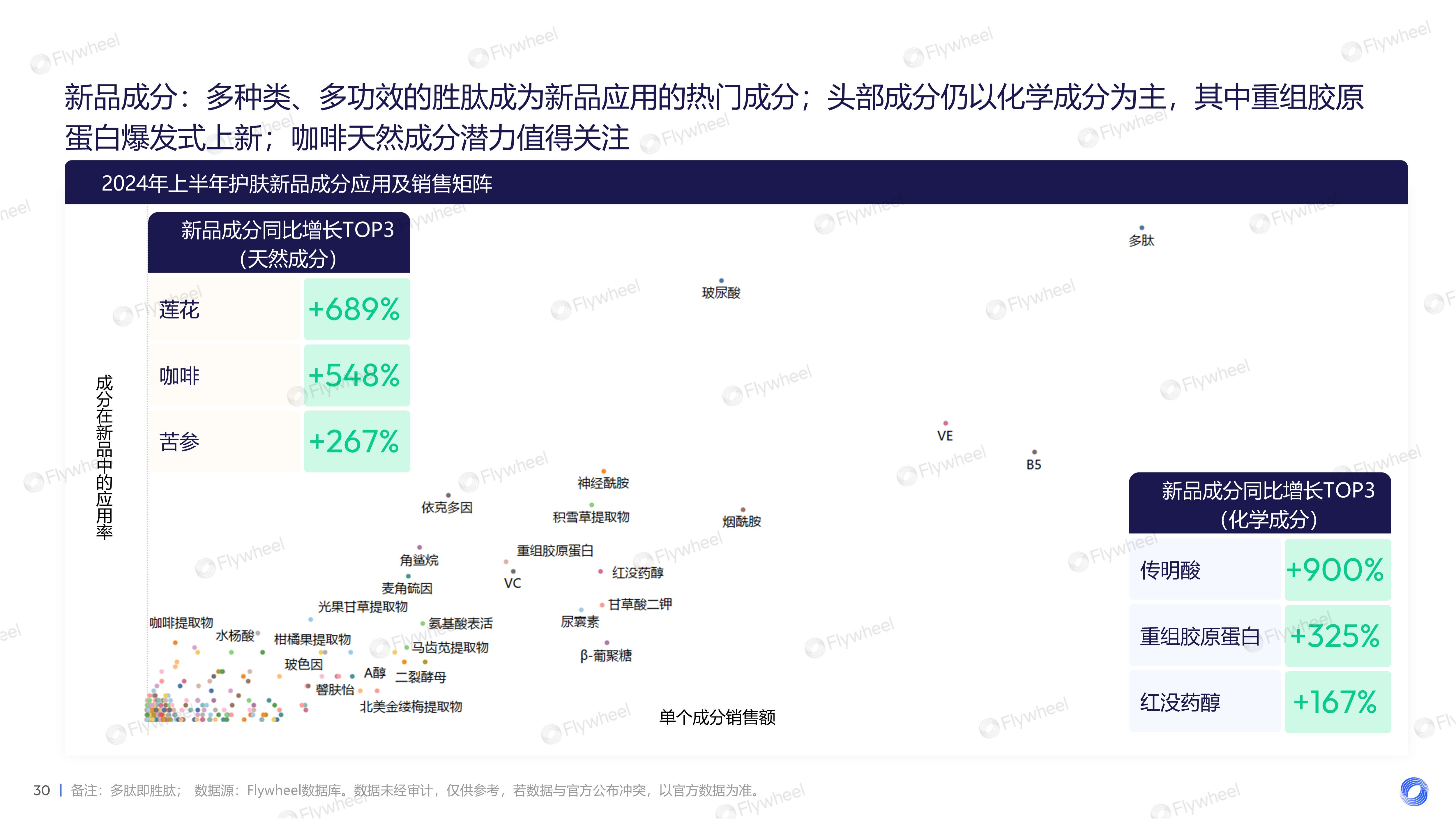Select the VC label

[512, 583]
